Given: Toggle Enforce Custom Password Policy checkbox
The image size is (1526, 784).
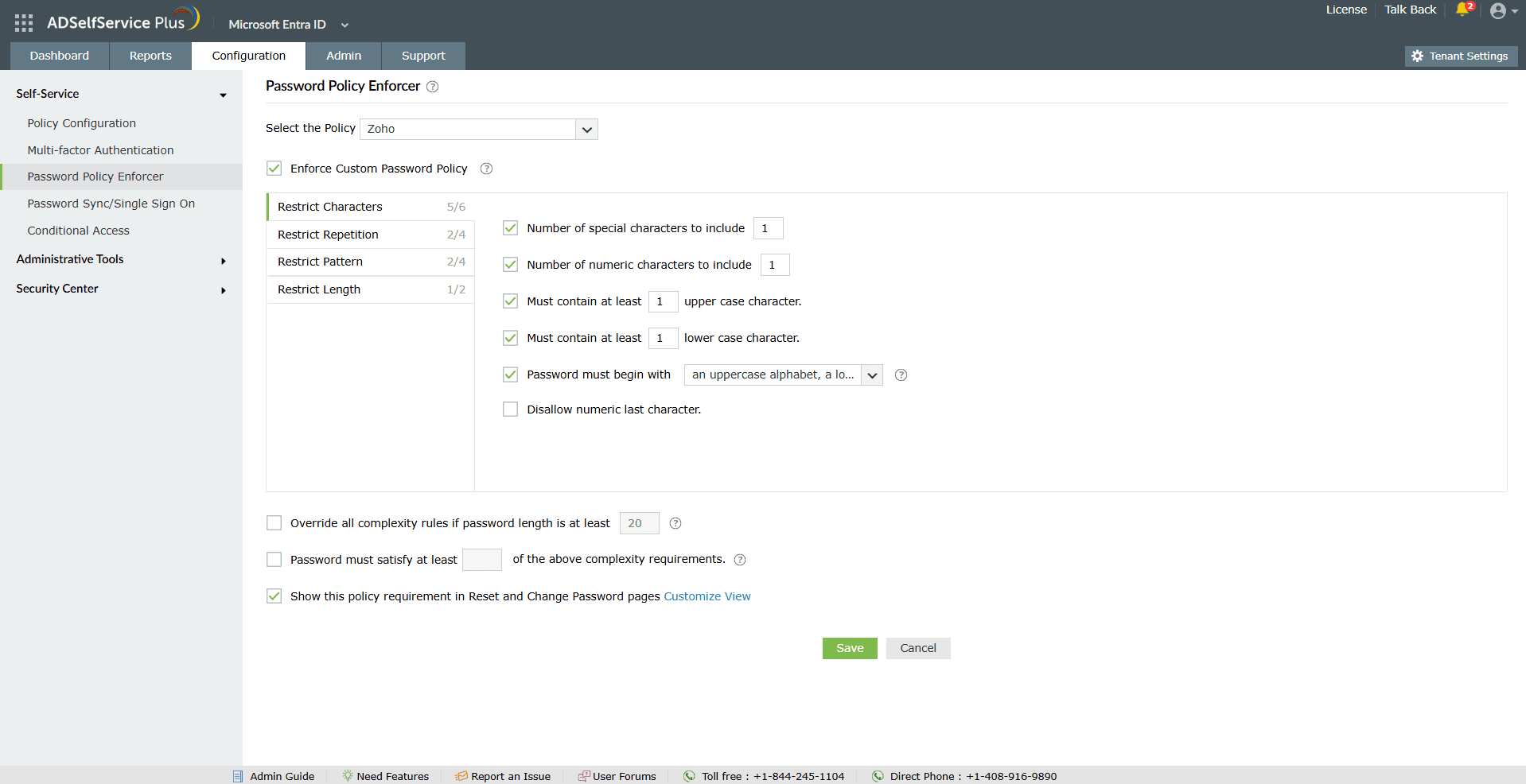Looking at the screenshot, I should point(274,169).
